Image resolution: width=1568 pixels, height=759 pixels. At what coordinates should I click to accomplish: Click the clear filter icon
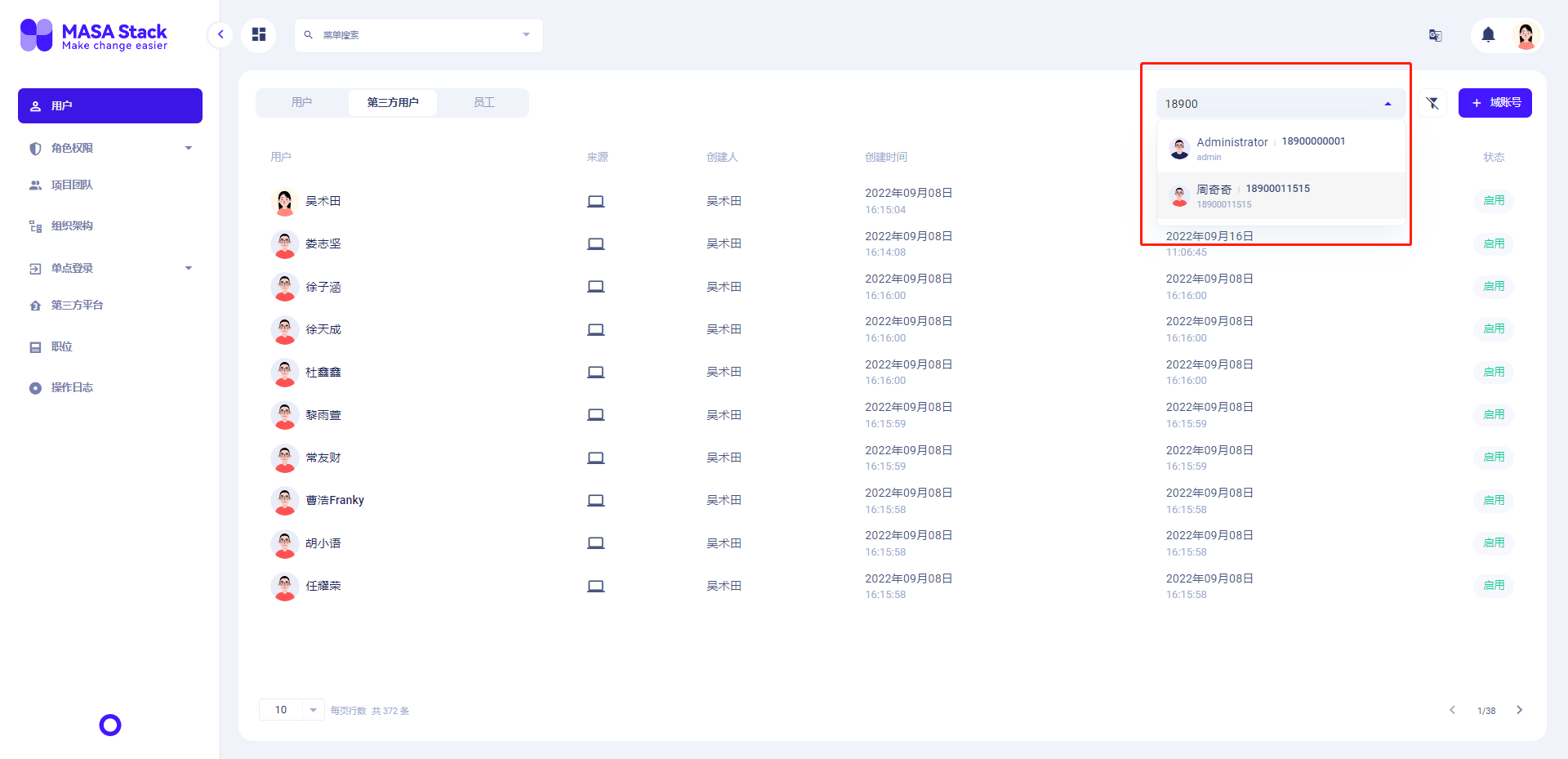[1432, 103]
